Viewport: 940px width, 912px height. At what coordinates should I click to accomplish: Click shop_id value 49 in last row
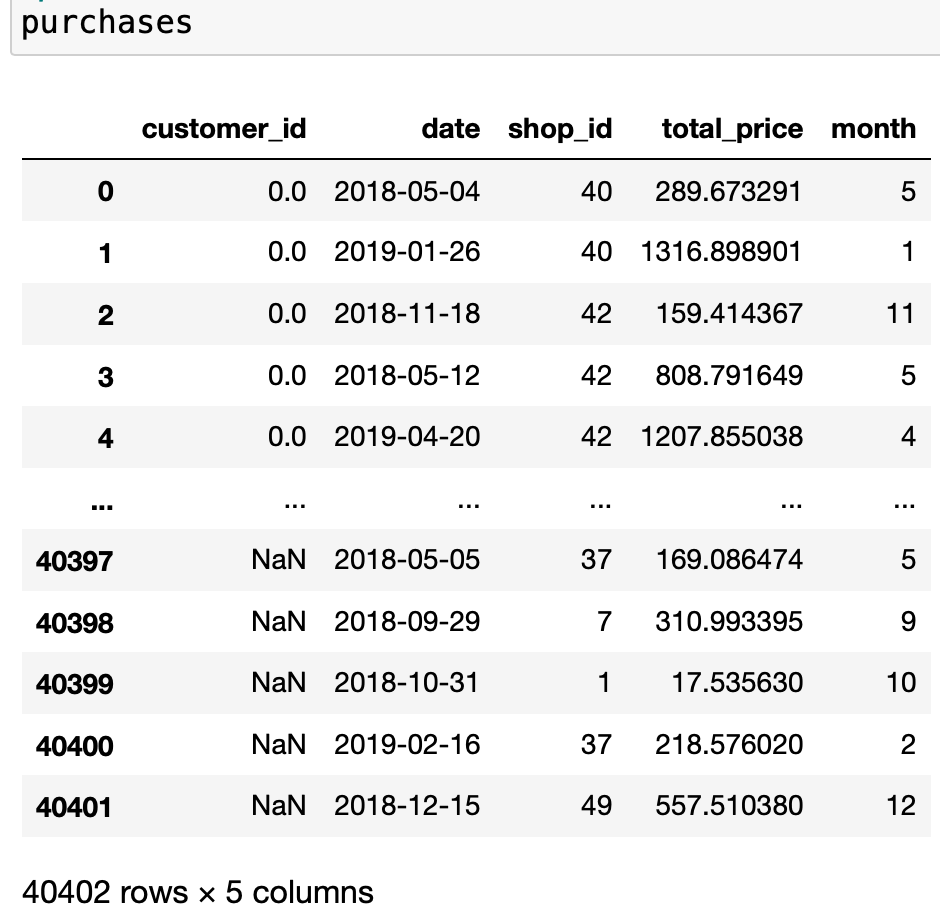[x=596, y=805]
